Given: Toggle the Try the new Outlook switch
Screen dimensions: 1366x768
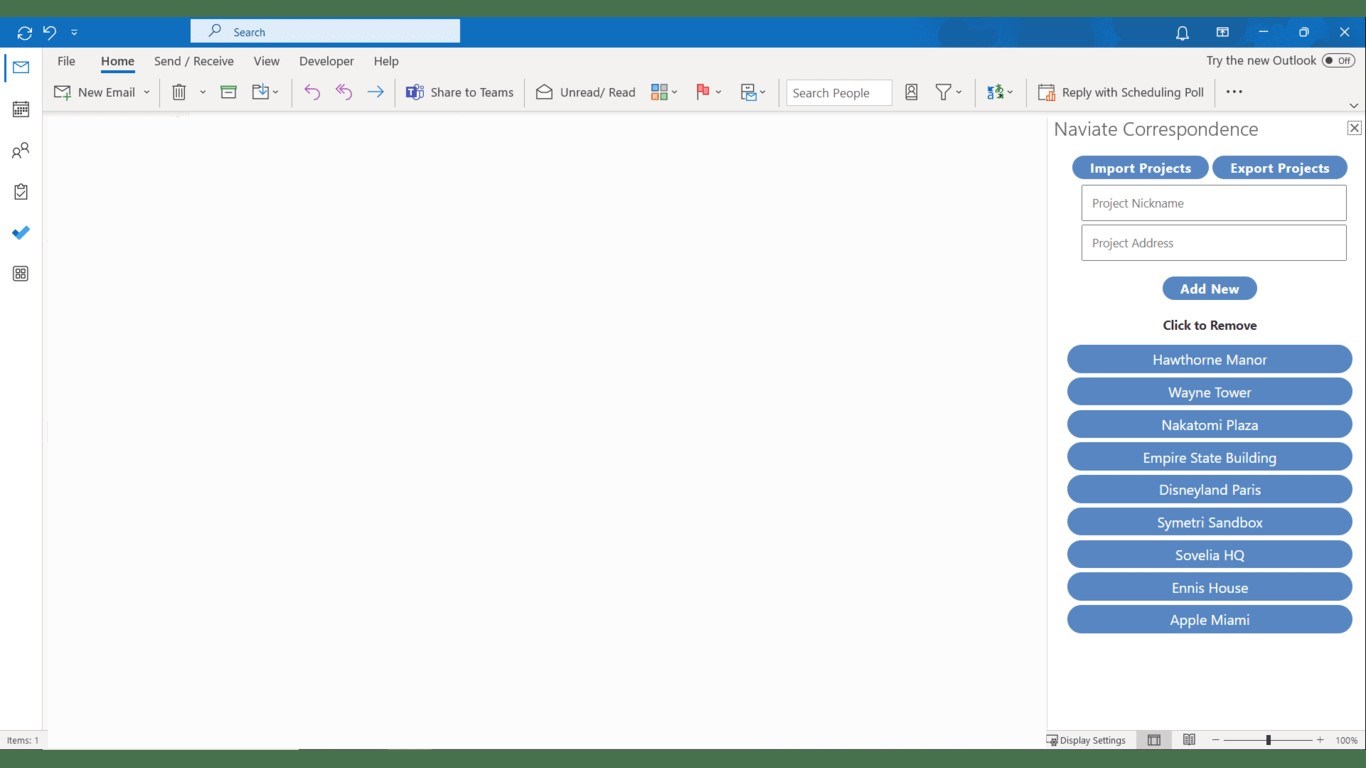Looking at the screenshot, I should [x=1339, y=61].
